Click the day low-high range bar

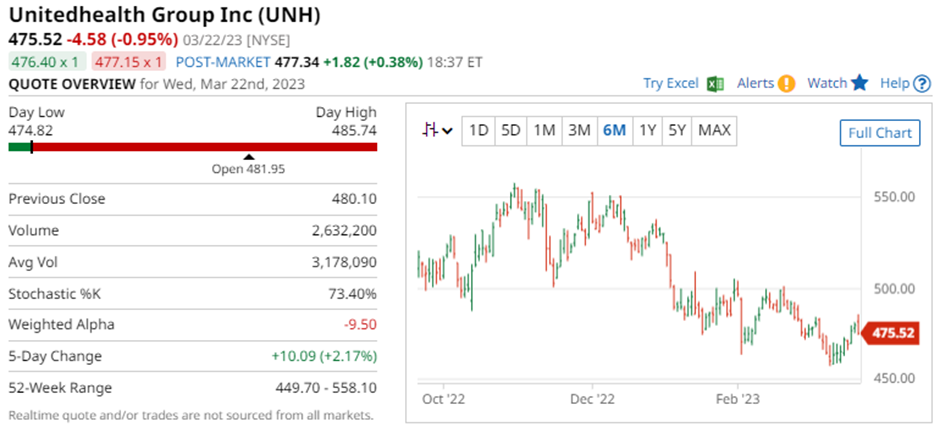pos(193,147)
